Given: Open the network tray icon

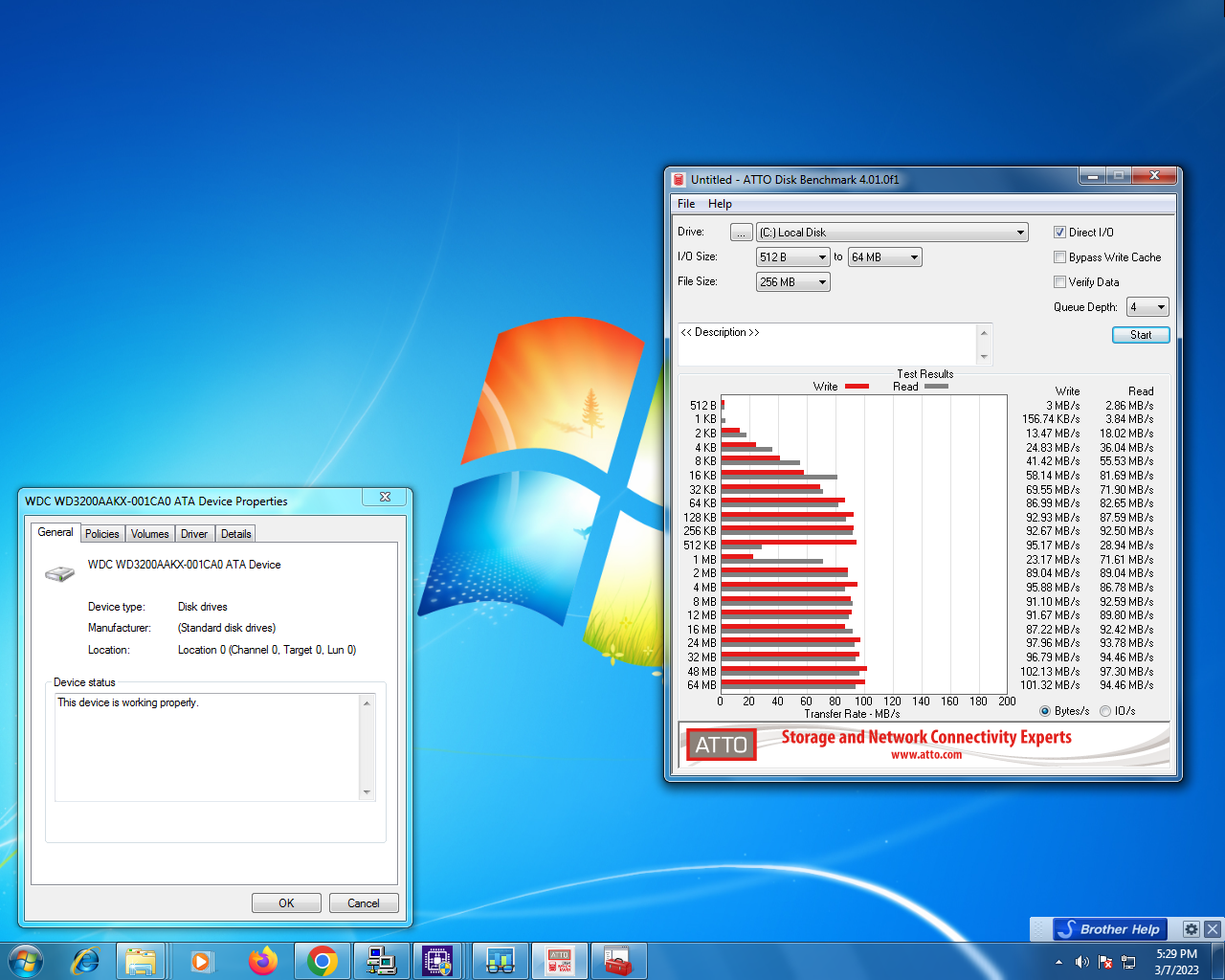Looking at the screenshot, I should point(1129,962).
